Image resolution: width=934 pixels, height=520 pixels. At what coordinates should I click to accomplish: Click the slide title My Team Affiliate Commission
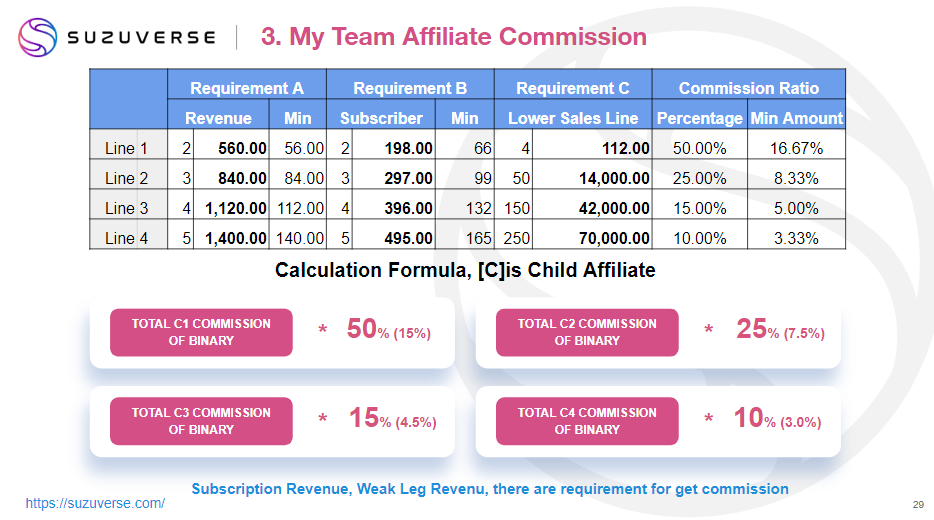[453, 37]
